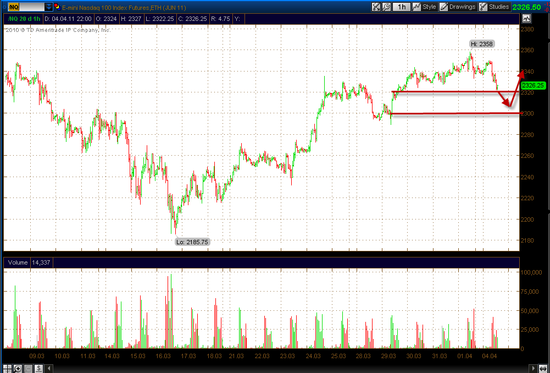Open the Style menu

tap(424, 7)
